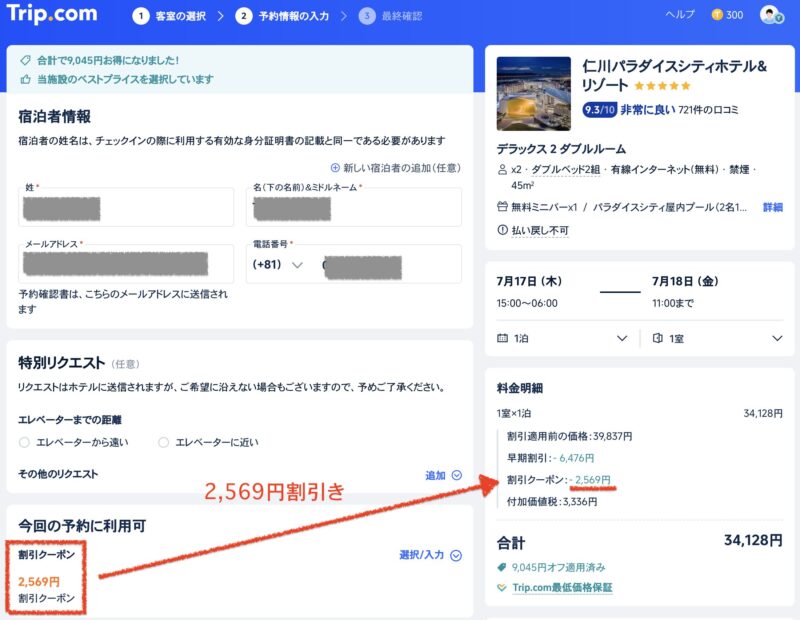Click the step 1 circle 客室の選択
Image resolution: width=800 pixels, height=620 pixels.
tap(141, 16)
